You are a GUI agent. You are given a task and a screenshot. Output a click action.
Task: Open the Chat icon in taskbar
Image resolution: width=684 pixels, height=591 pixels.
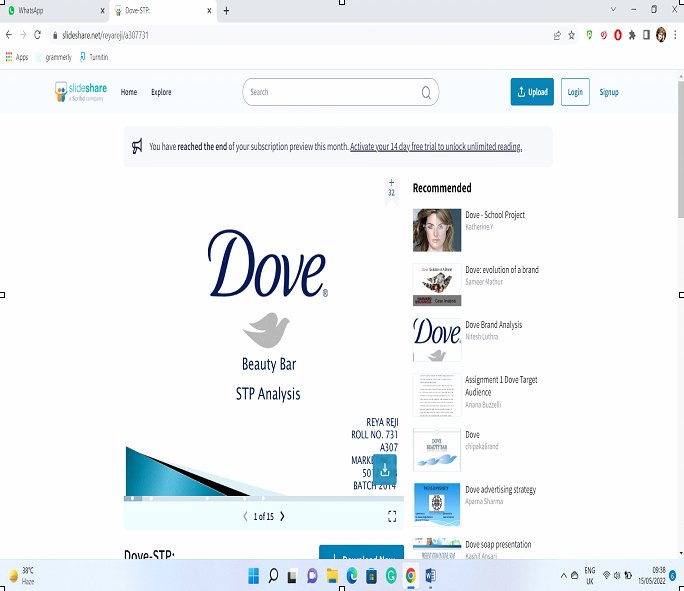tap(312, 576)
